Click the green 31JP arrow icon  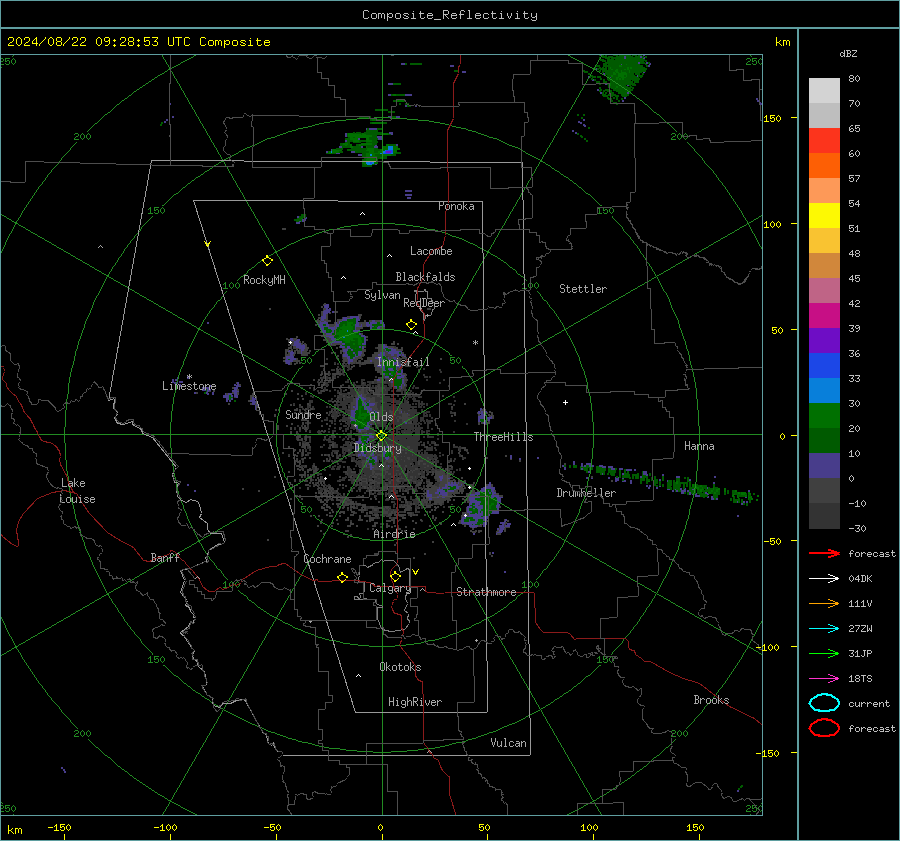pyautogui.click(x=824, y=653)
